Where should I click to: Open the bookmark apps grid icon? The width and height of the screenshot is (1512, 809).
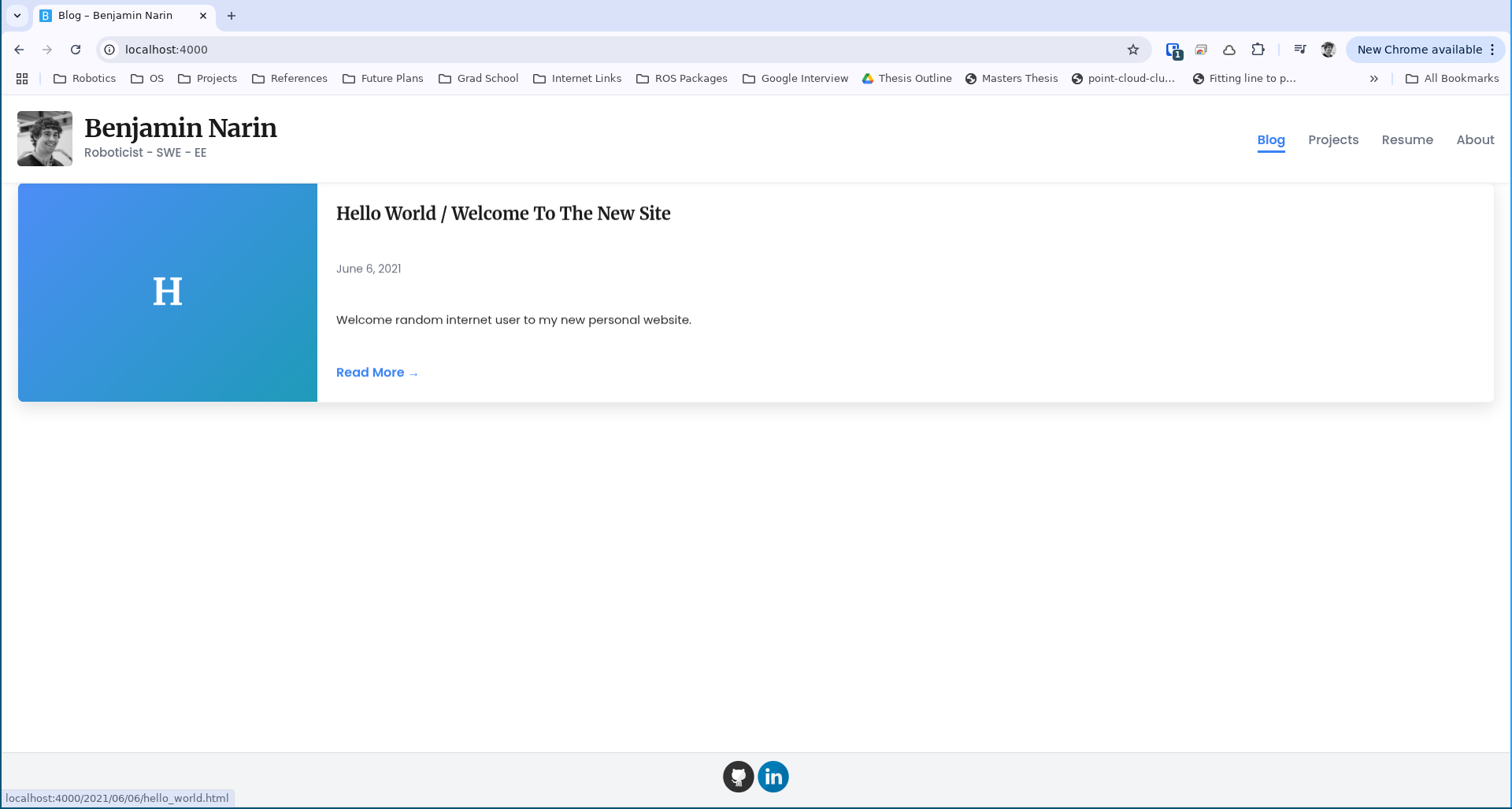pyautogui.click(x=21, y=78)
